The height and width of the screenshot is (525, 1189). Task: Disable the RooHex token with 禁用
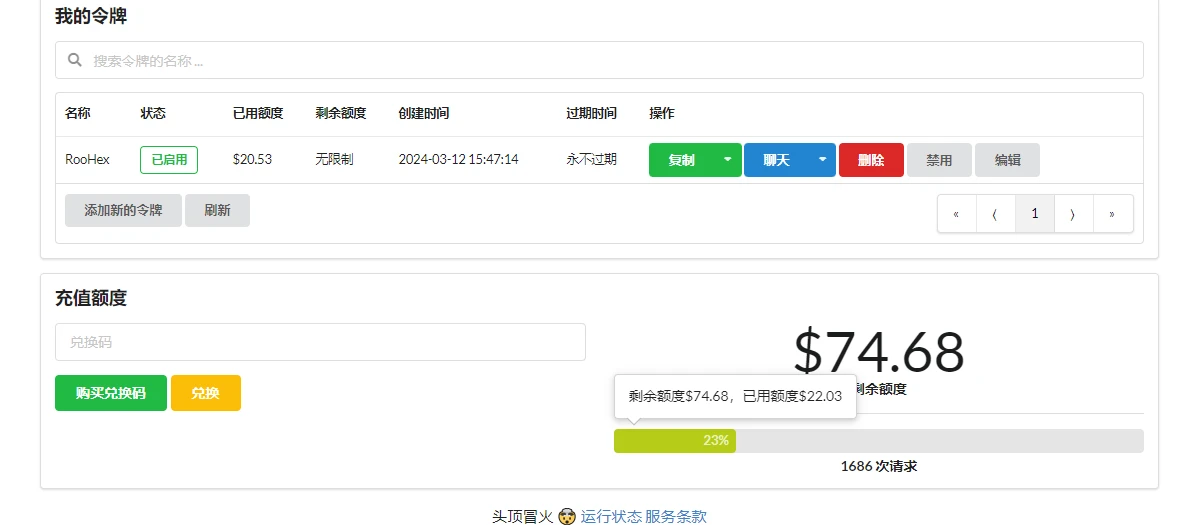click(x=939, y=160)
